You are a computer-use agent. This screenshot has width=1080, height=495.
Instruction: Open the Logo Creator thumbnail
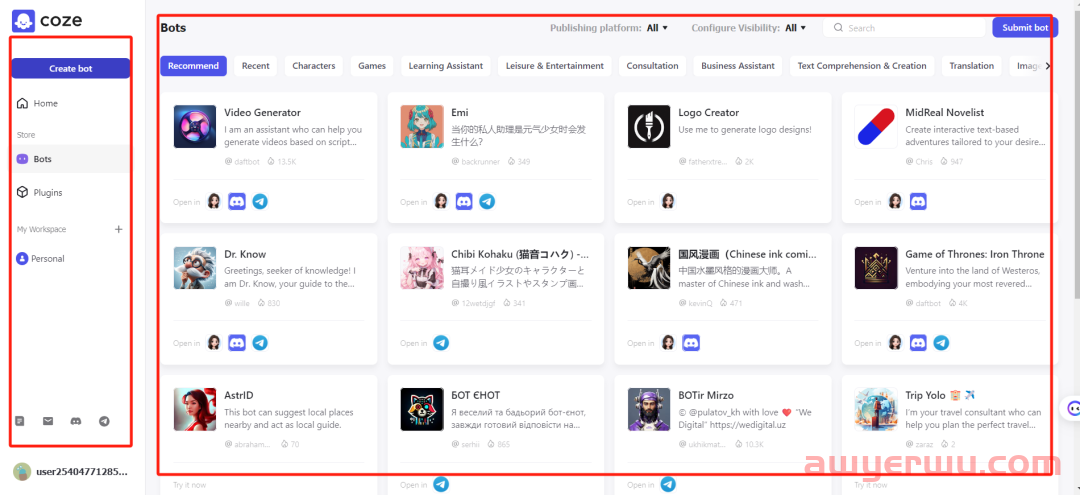(649, 127)
